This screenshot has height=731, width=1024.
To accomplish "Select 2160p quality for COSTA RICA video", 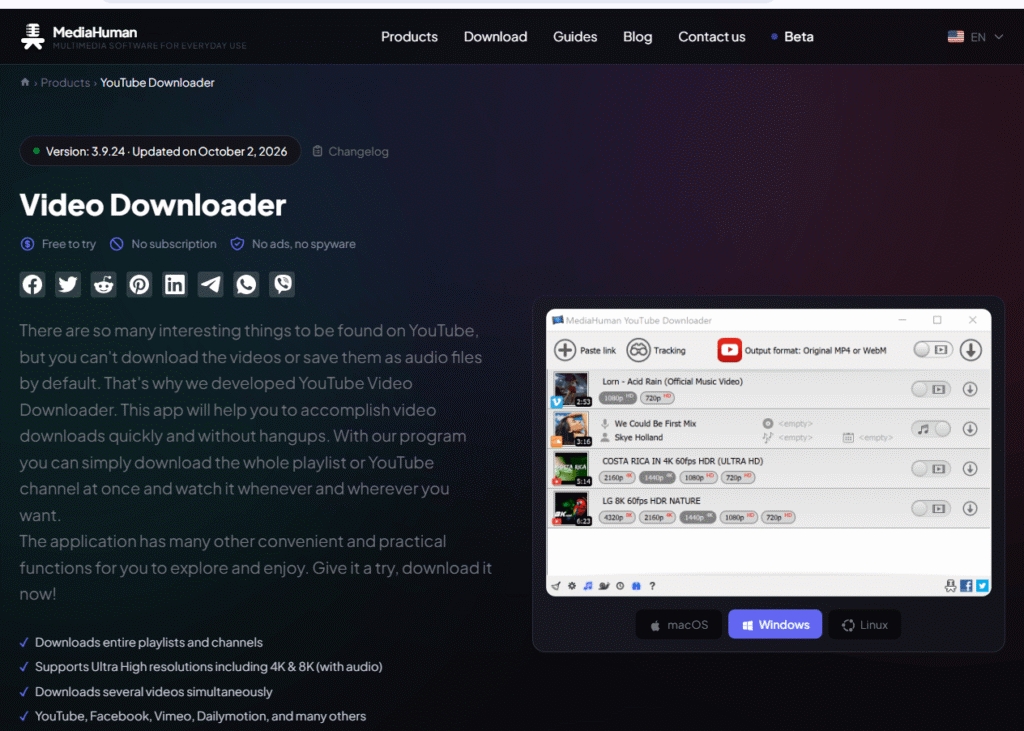I will (617, 478).
